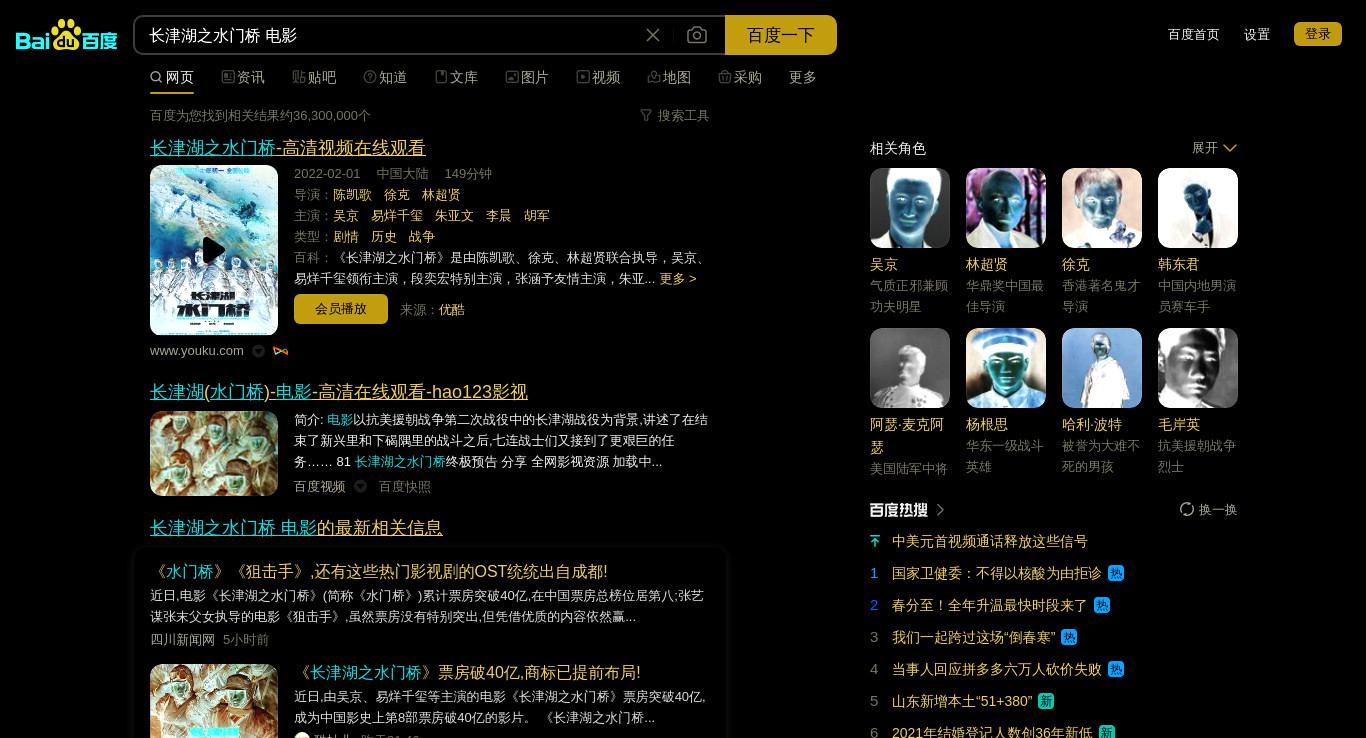Viewport: 1366px width, 738px height.
Task: Open actor link 朱亚文
Action: pos(454,216)
